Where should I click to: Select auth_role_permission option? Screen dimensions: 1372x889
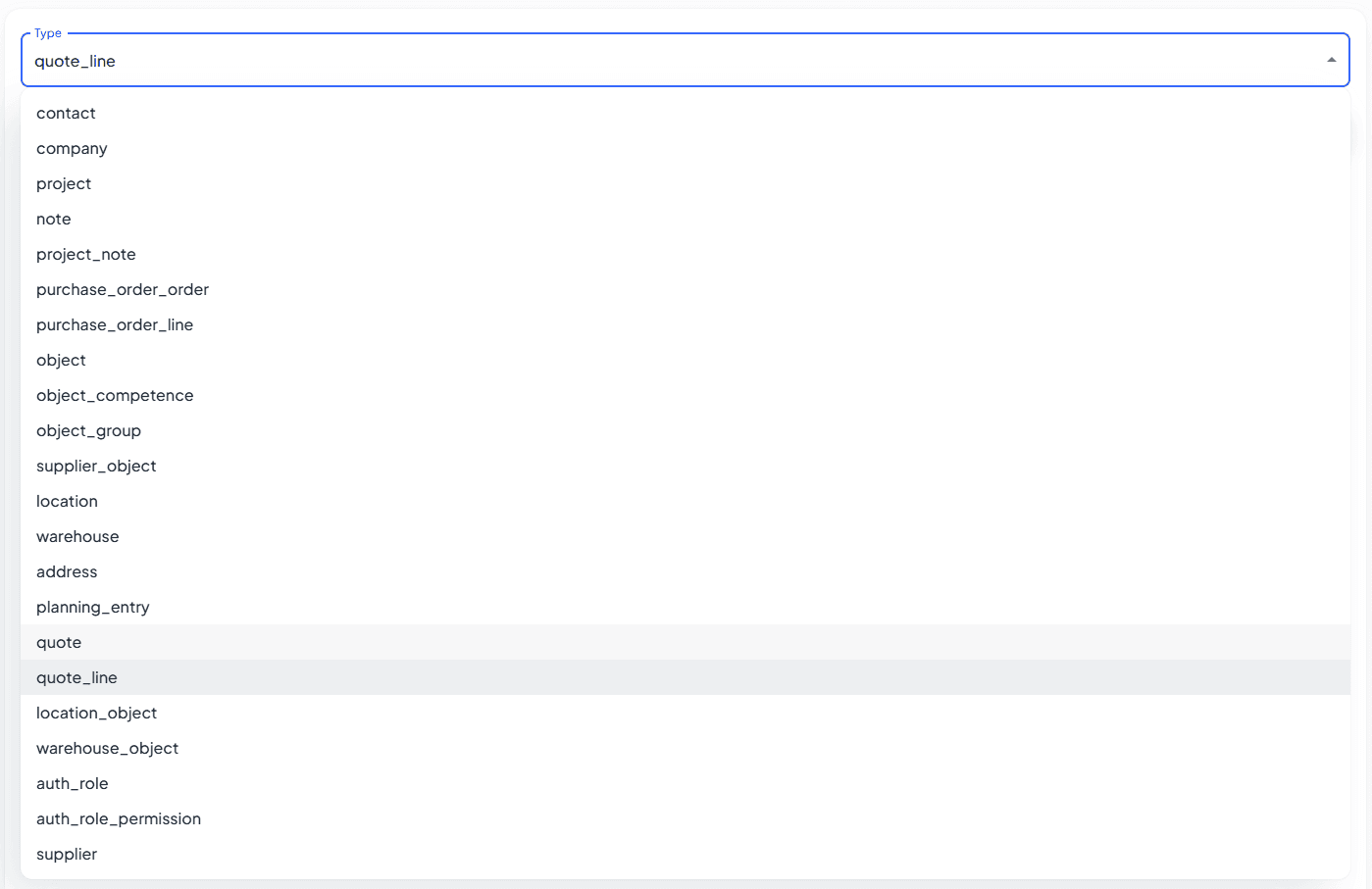point(119,819)
